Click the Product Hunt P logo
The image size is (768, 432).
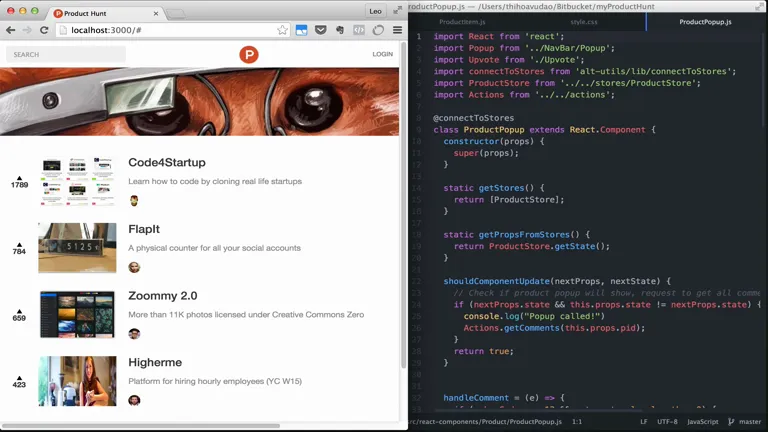[x=249, y=54]
